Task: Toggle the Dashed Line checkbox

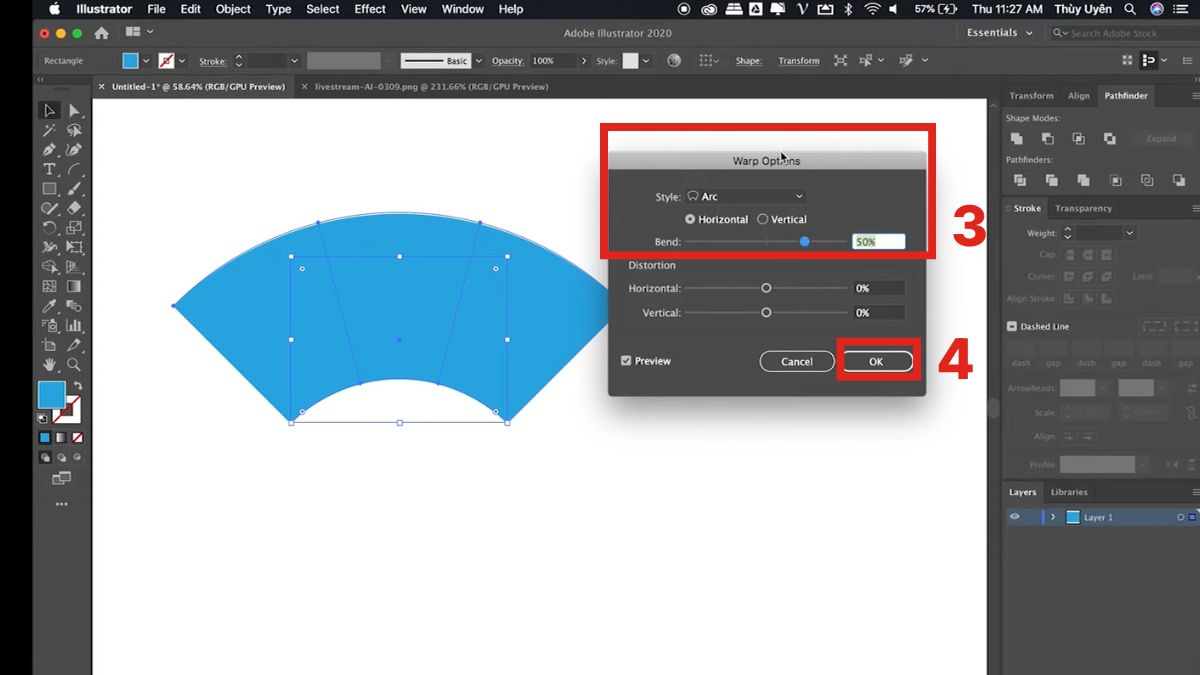Action: pos(1012,326)
